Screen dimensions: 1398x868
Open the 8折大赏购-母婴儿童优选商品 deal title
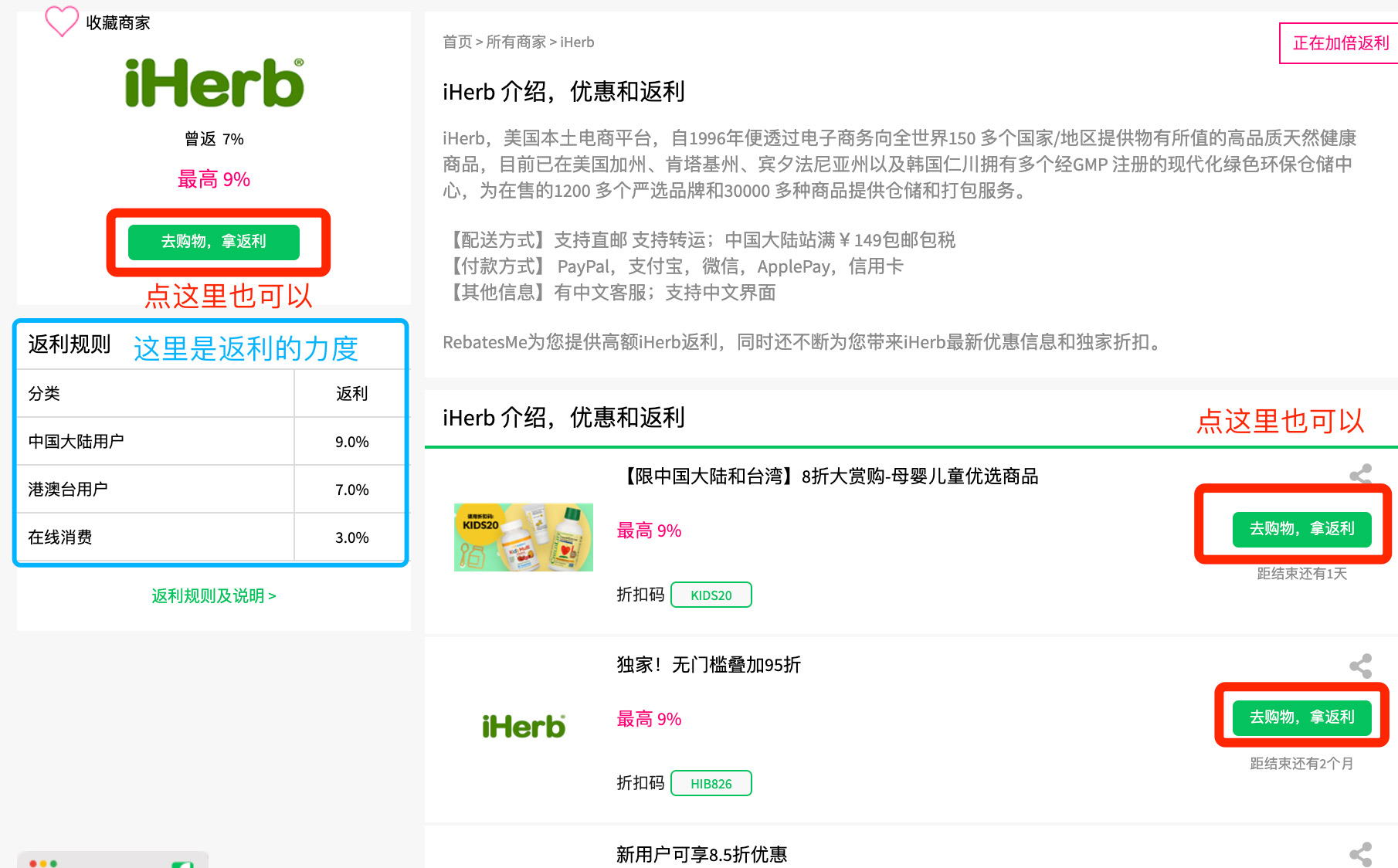[x=827, y=476]
